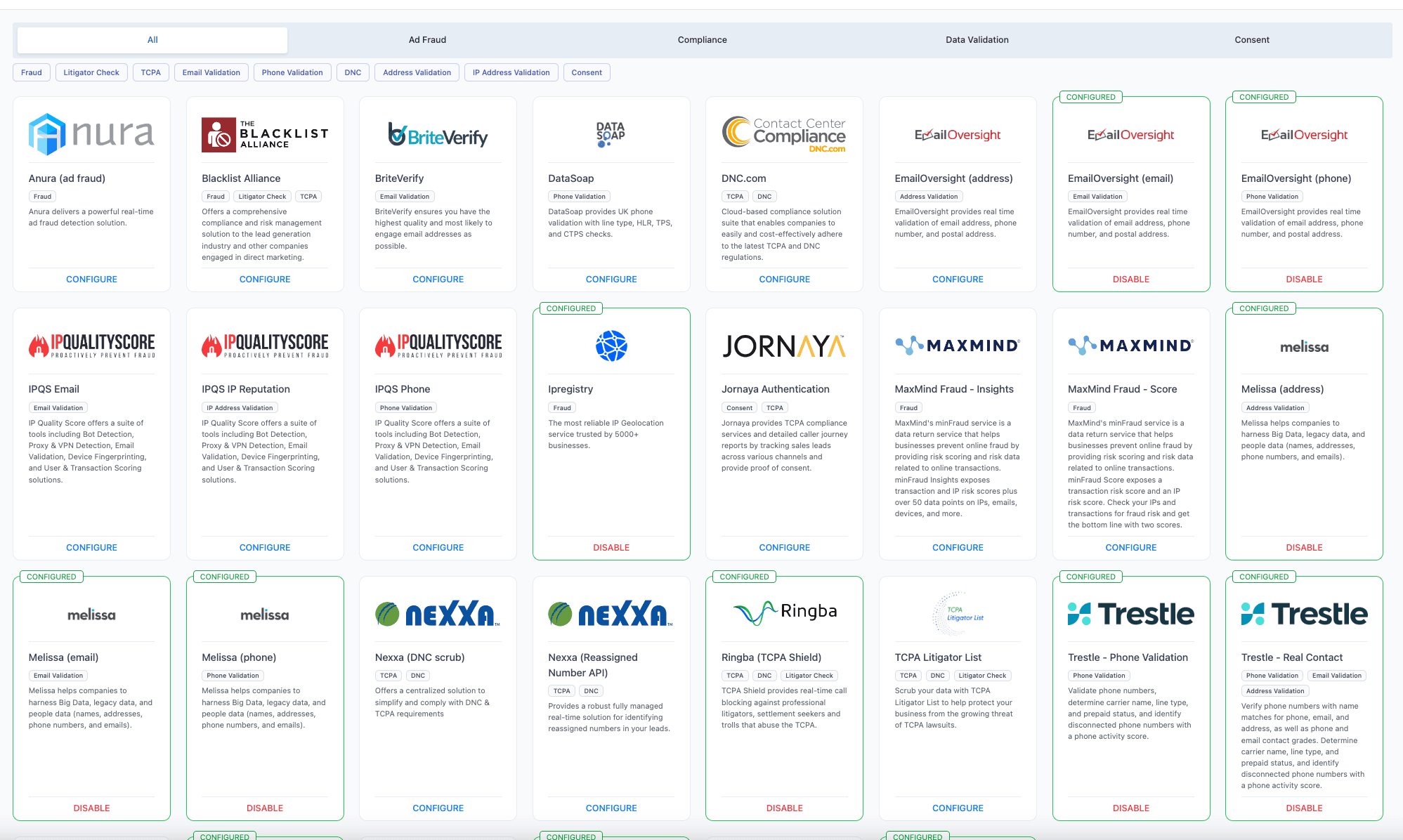Disable the Ipregistry integration
Viewport: 1403px width, 840px height.
tap(611, 548)
